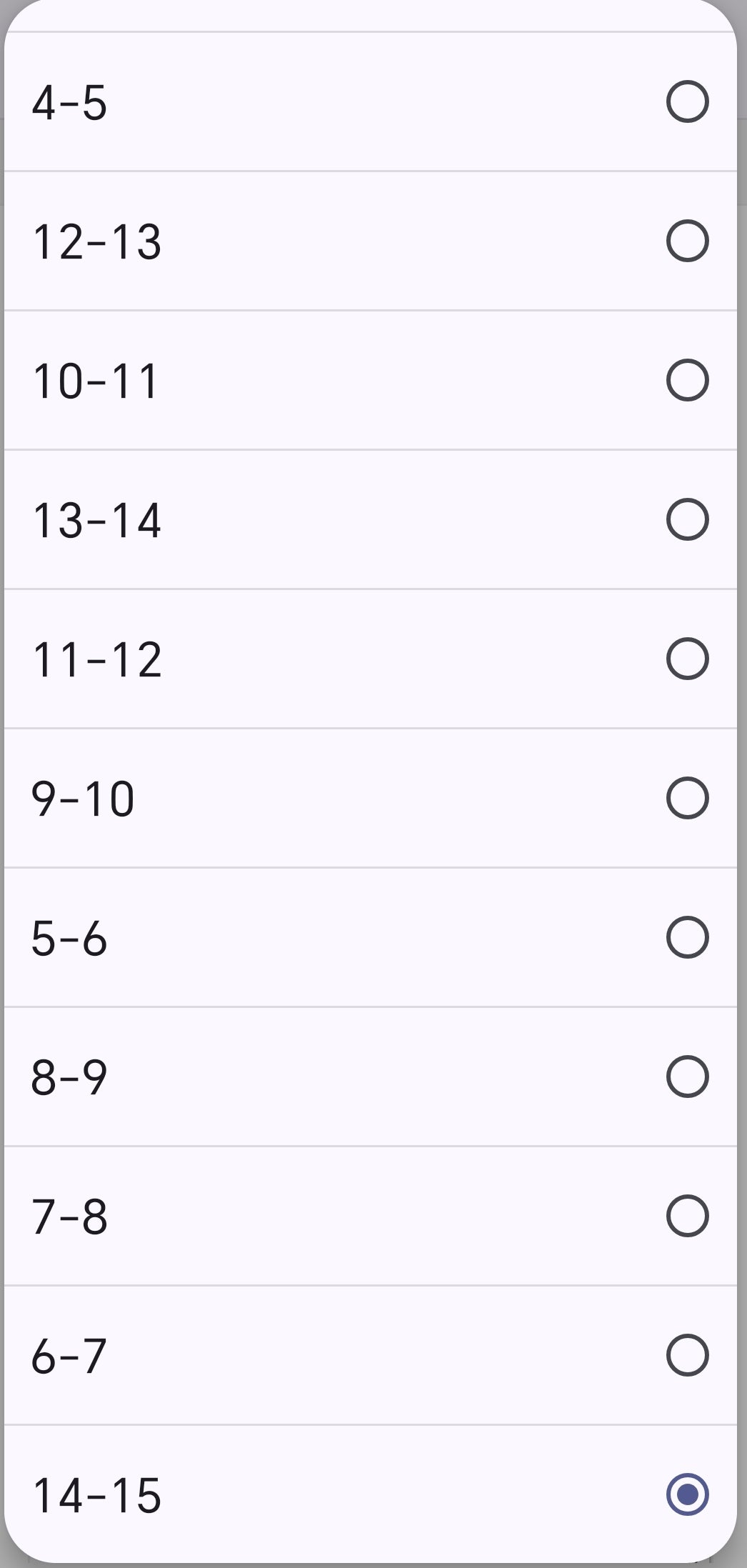Select the 8-9 radio button

coord(687,1077)
